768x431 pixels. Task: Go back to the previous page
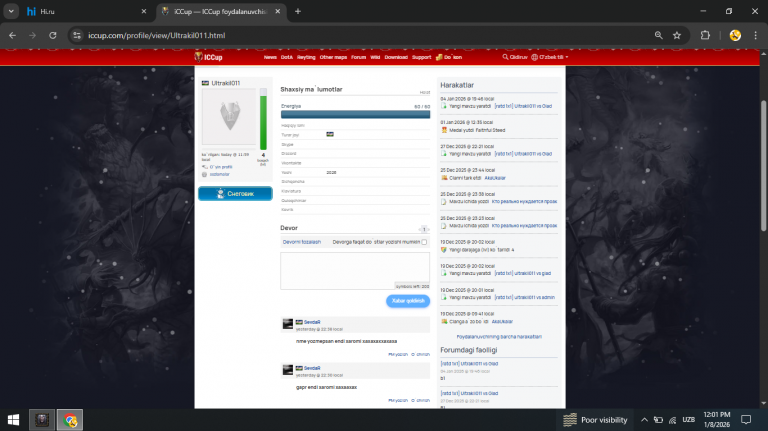[12, 35]
